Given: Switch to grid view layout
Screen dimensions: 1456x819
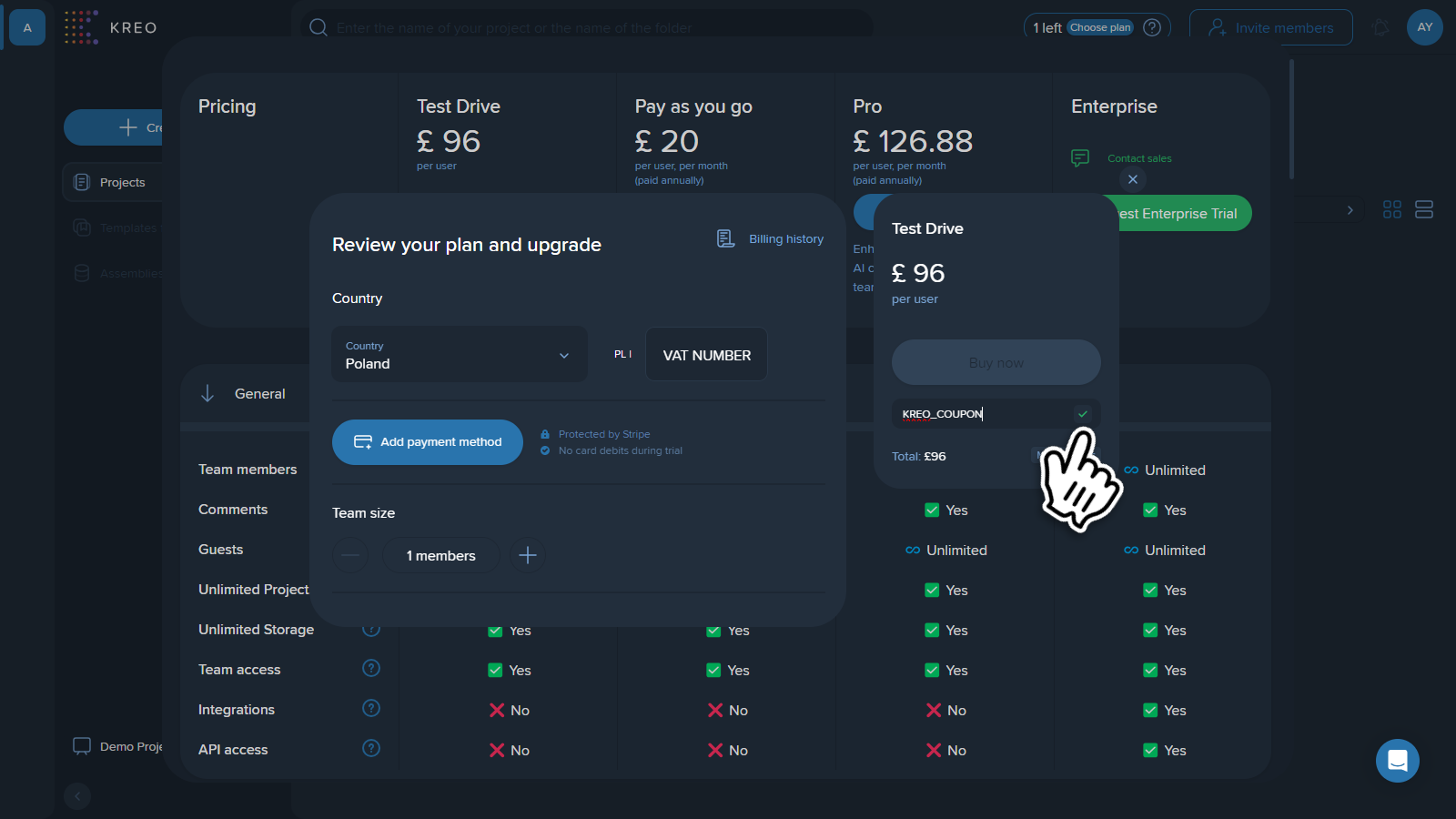Looking at the screenshot, I should click(1392, 209).
